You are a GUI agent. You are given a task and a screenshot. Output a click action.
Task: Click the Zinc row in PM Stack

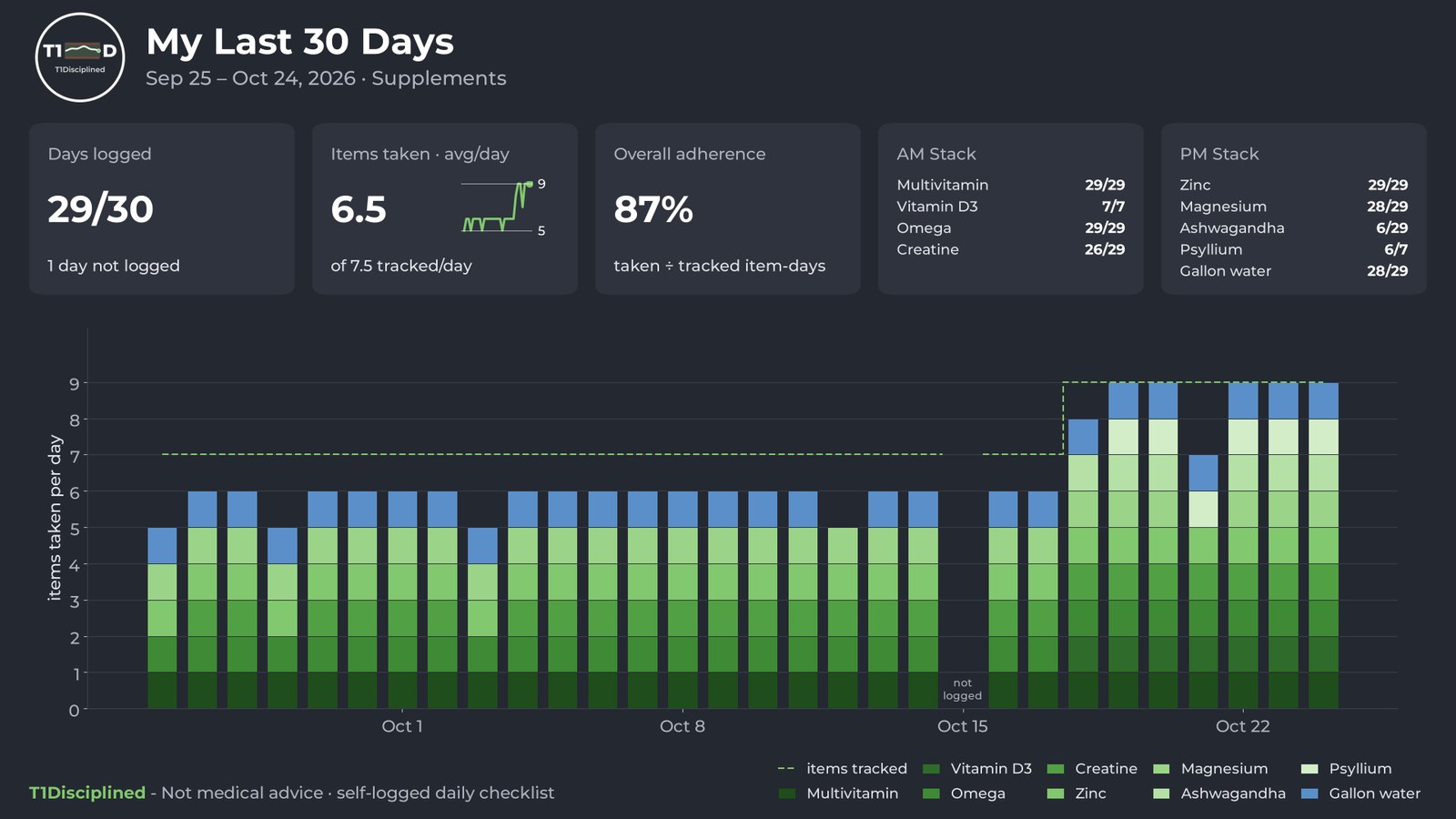pyautogui.click(x=1293, y=185)
